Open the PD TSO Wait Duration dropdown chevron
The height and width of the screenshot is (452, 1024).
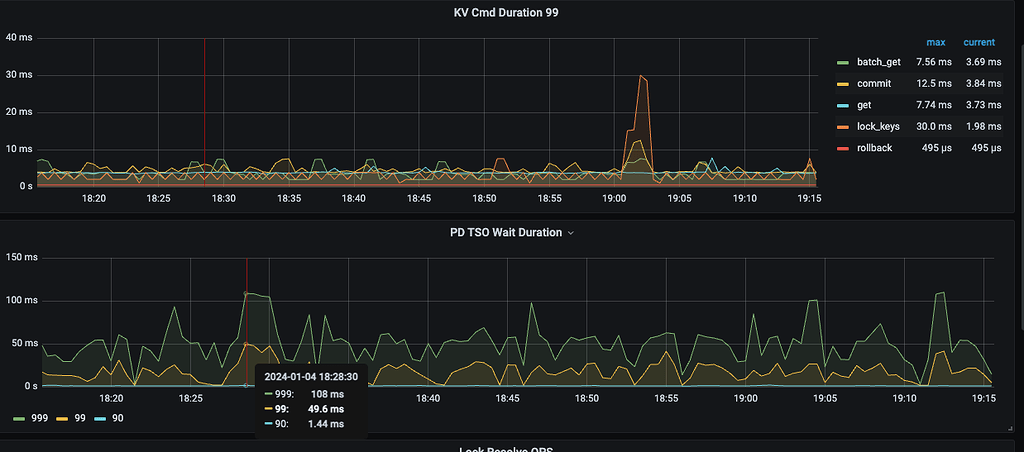pos(571,233)
